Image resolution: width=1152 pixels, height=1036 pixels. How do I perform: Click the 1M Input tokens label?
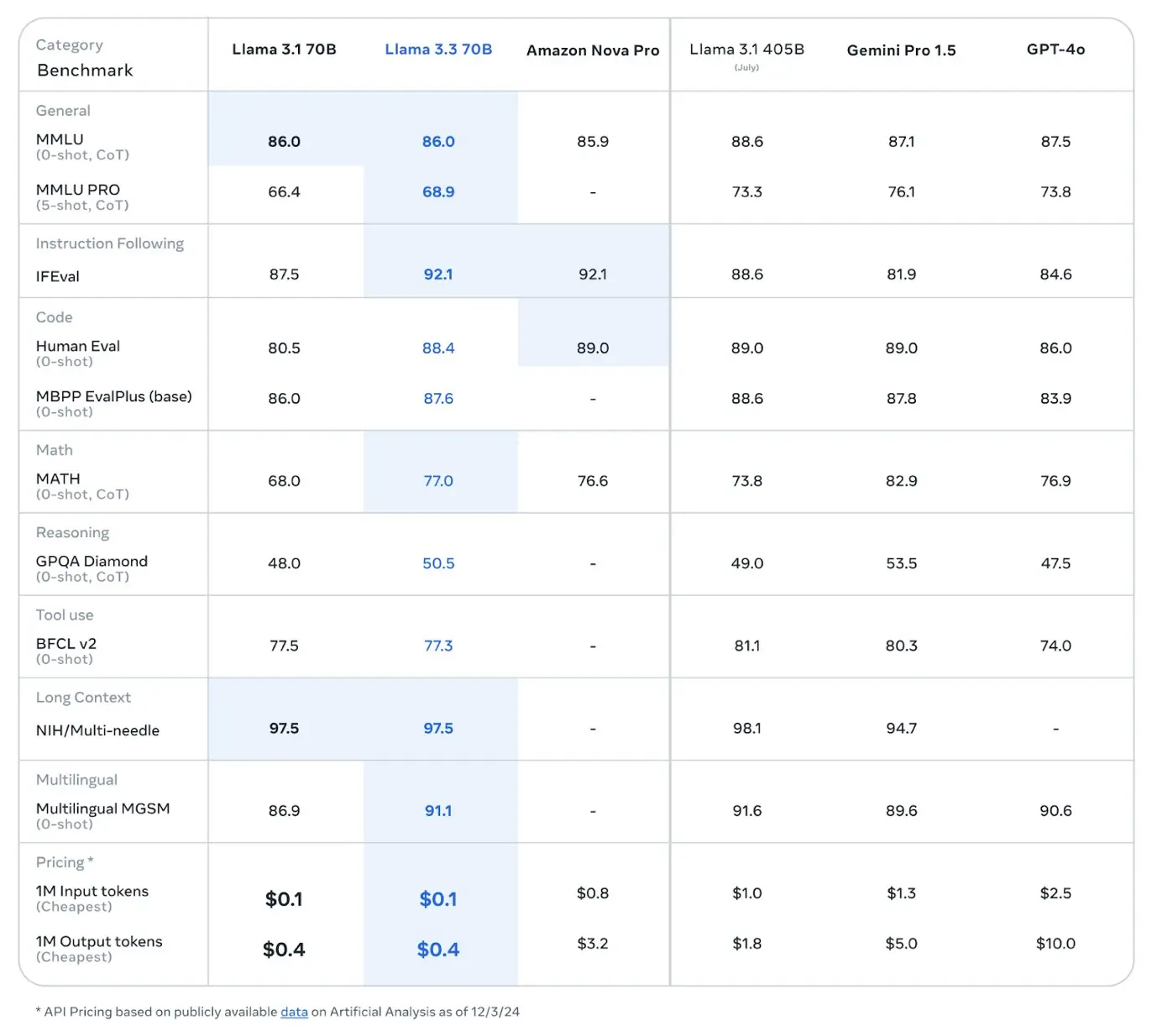[92, 891]
